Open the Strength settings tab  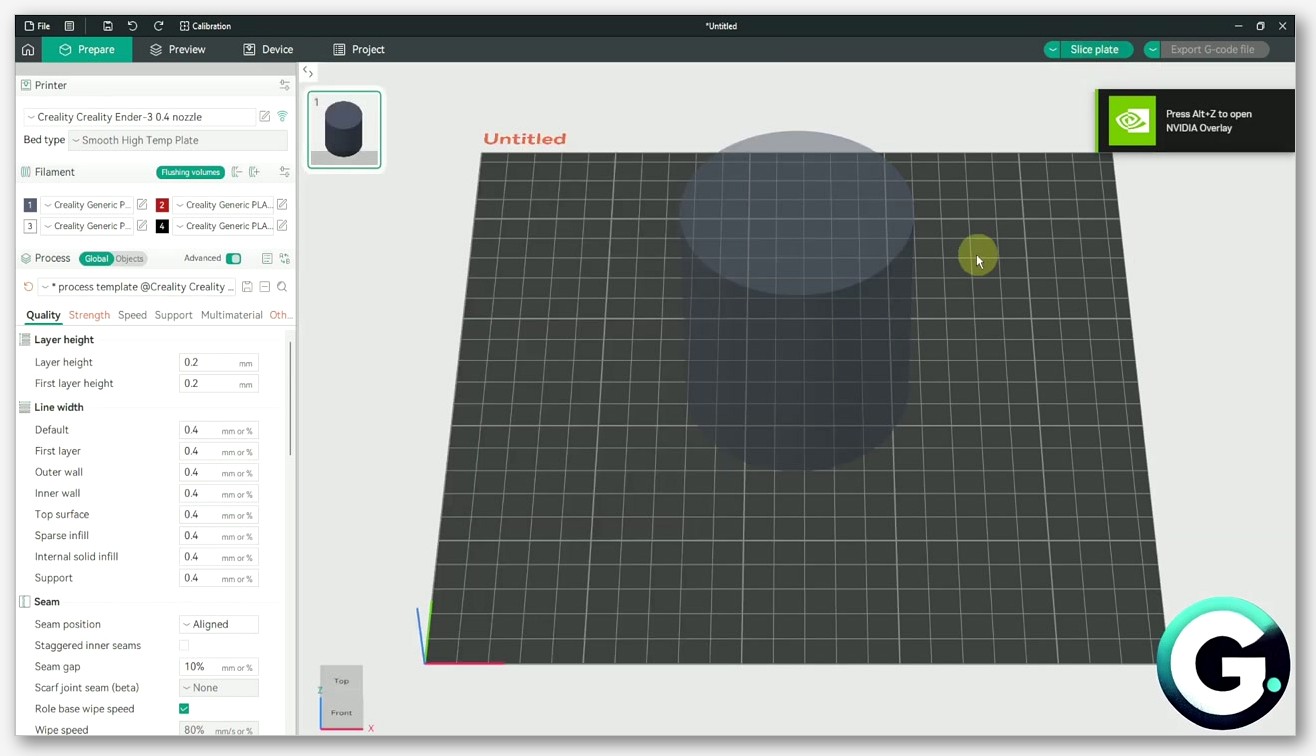click(89, 315)
